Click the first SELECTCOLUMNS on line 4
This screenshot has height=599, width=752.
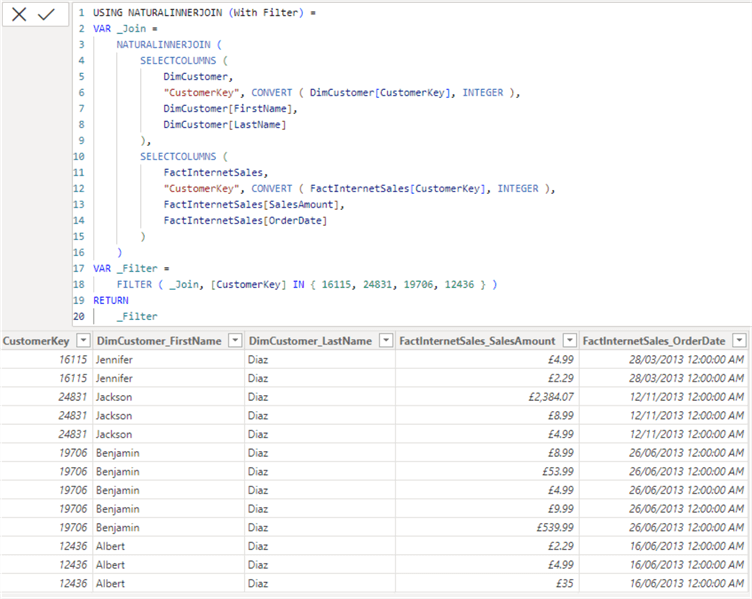178,60
